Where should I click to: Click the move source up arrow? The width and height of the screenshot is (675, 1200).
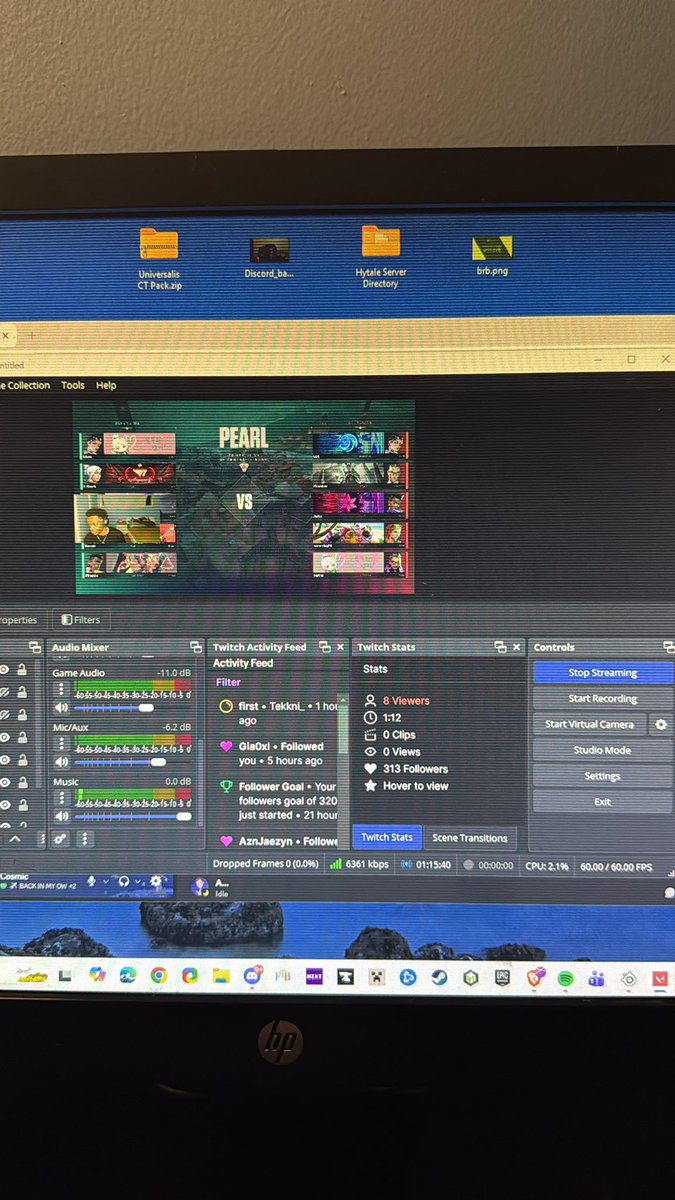[14, 839]
